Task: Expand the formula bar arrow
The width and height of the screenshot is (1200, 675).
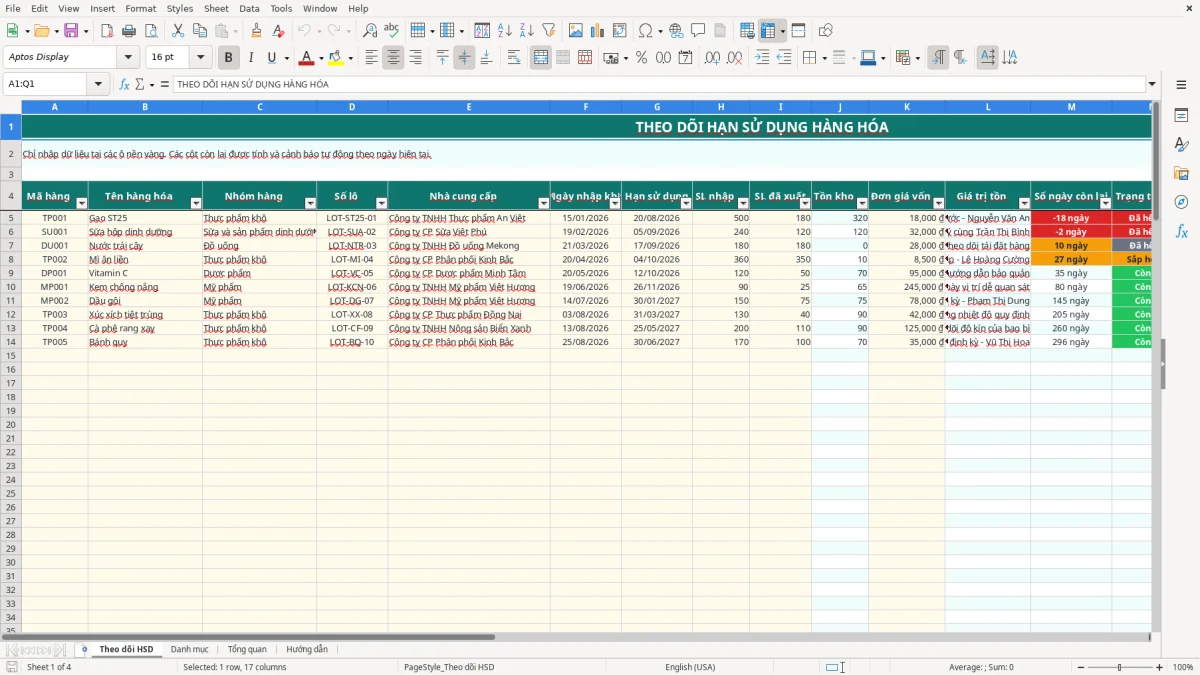Action: coord(1152,84)
